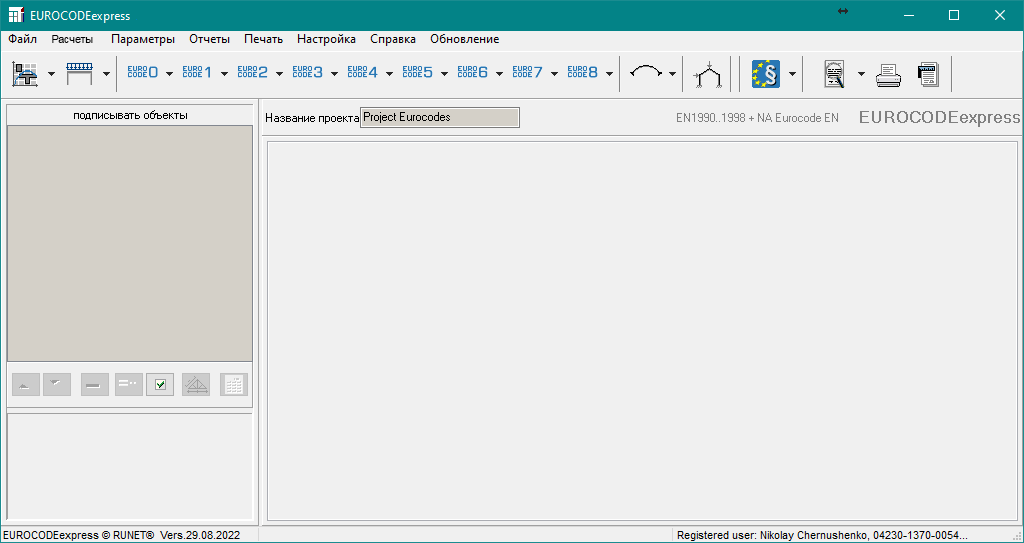
Task: Click the concrete section design toolbar icon
Action: (x=26, y=74)
